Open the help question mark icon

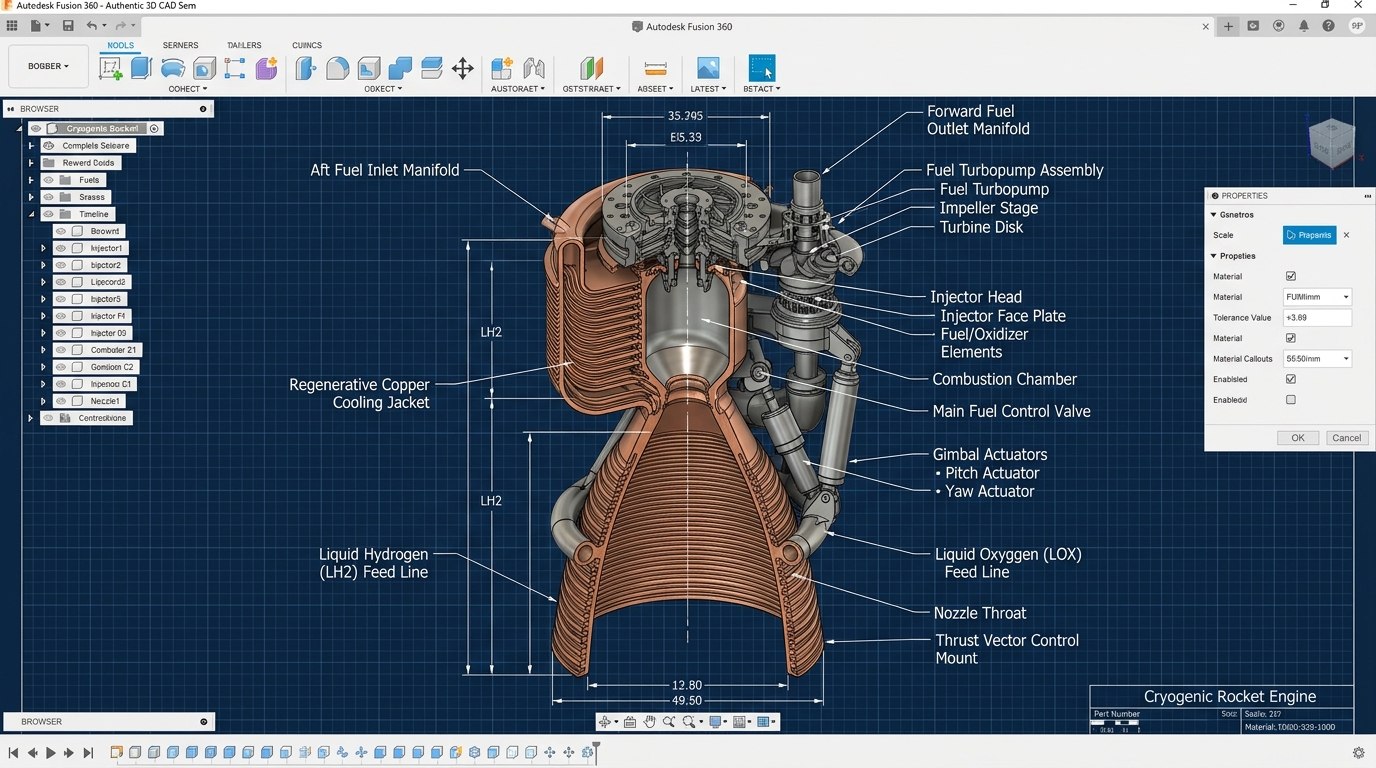click(1328, 26)
